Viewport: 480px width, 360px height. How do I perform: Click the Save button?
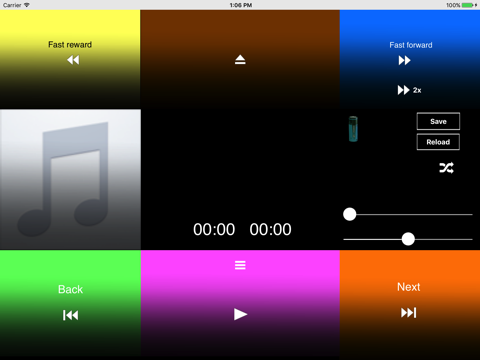coord(438,121)
